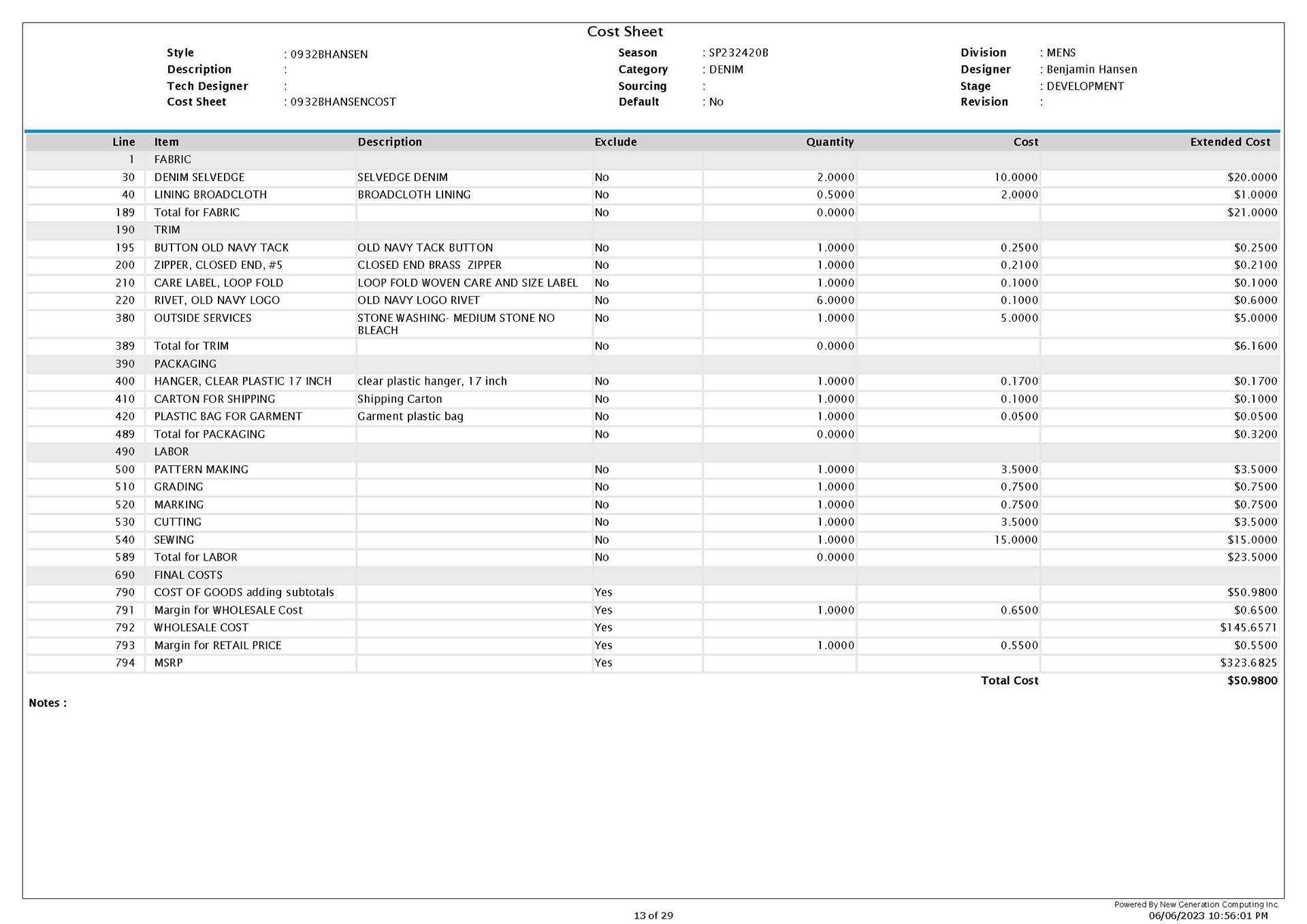Click the MSRP extended cost value $323.6825
Image resolution: width=1307 pixels, height=924 pixels.
point(1248,662)
